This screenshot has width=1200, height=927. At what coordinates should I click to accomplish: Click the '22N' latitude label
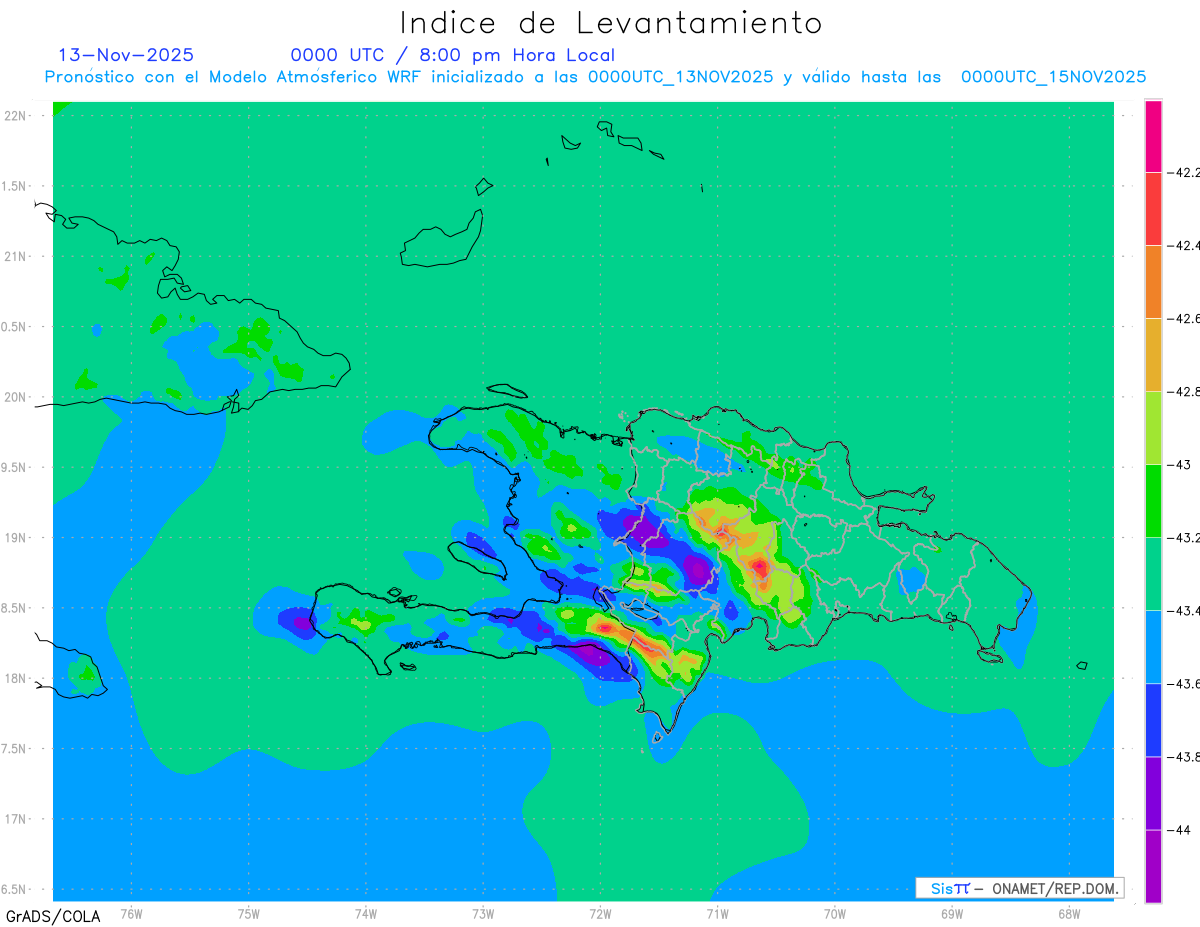(15, 115)
